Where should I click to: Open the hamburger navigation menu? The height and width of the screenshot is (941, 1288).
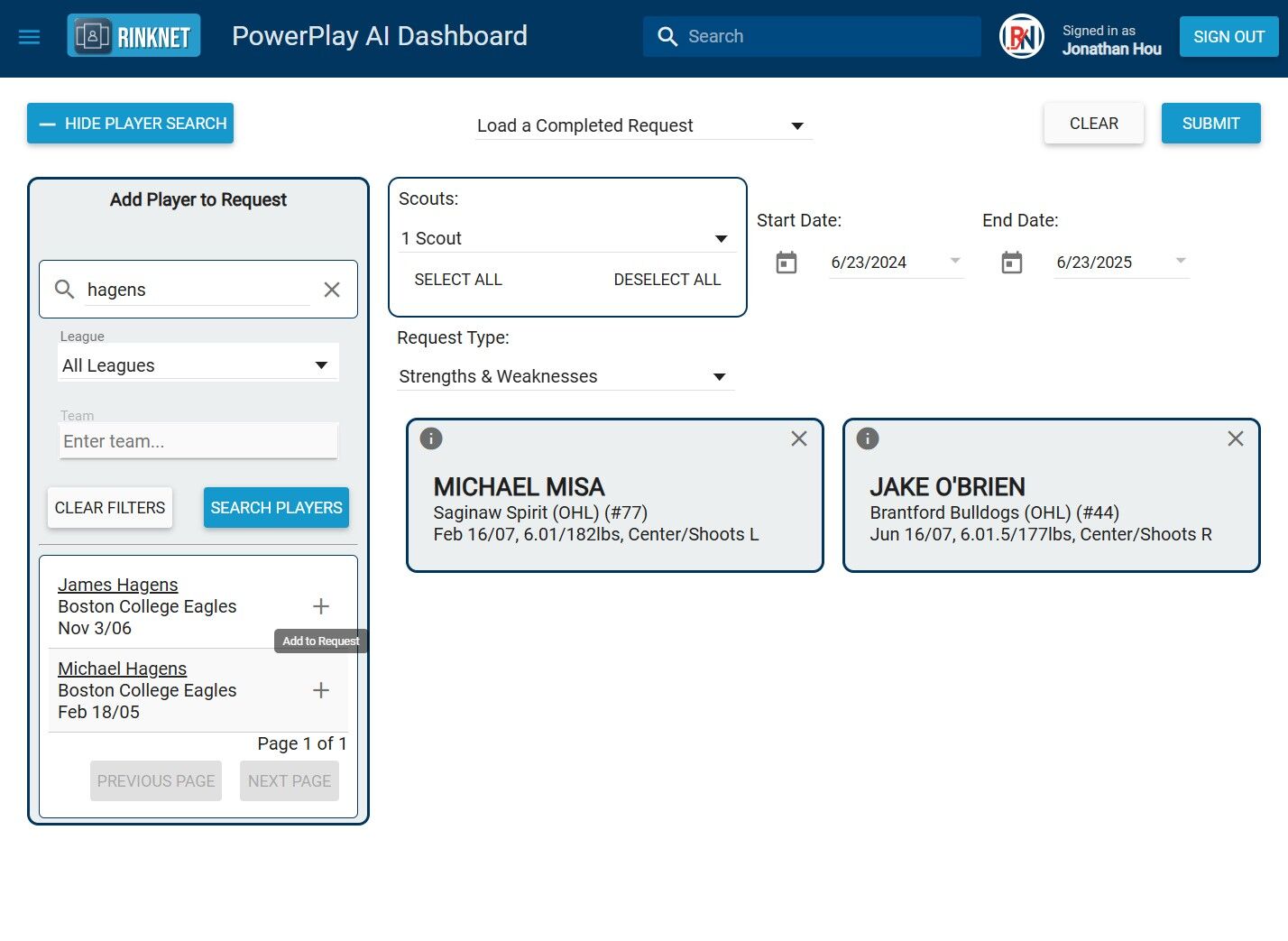(x=30, y=37)
